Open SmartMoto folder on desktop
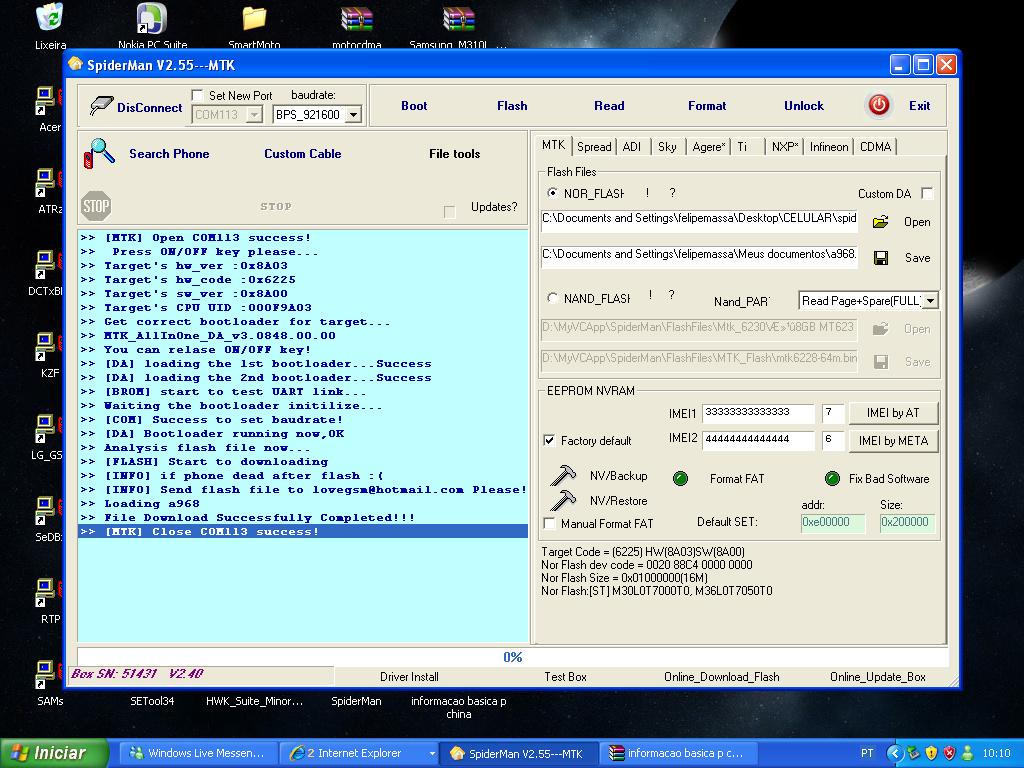The height and width of the screenshot is (768, 1024). (254, 25)
